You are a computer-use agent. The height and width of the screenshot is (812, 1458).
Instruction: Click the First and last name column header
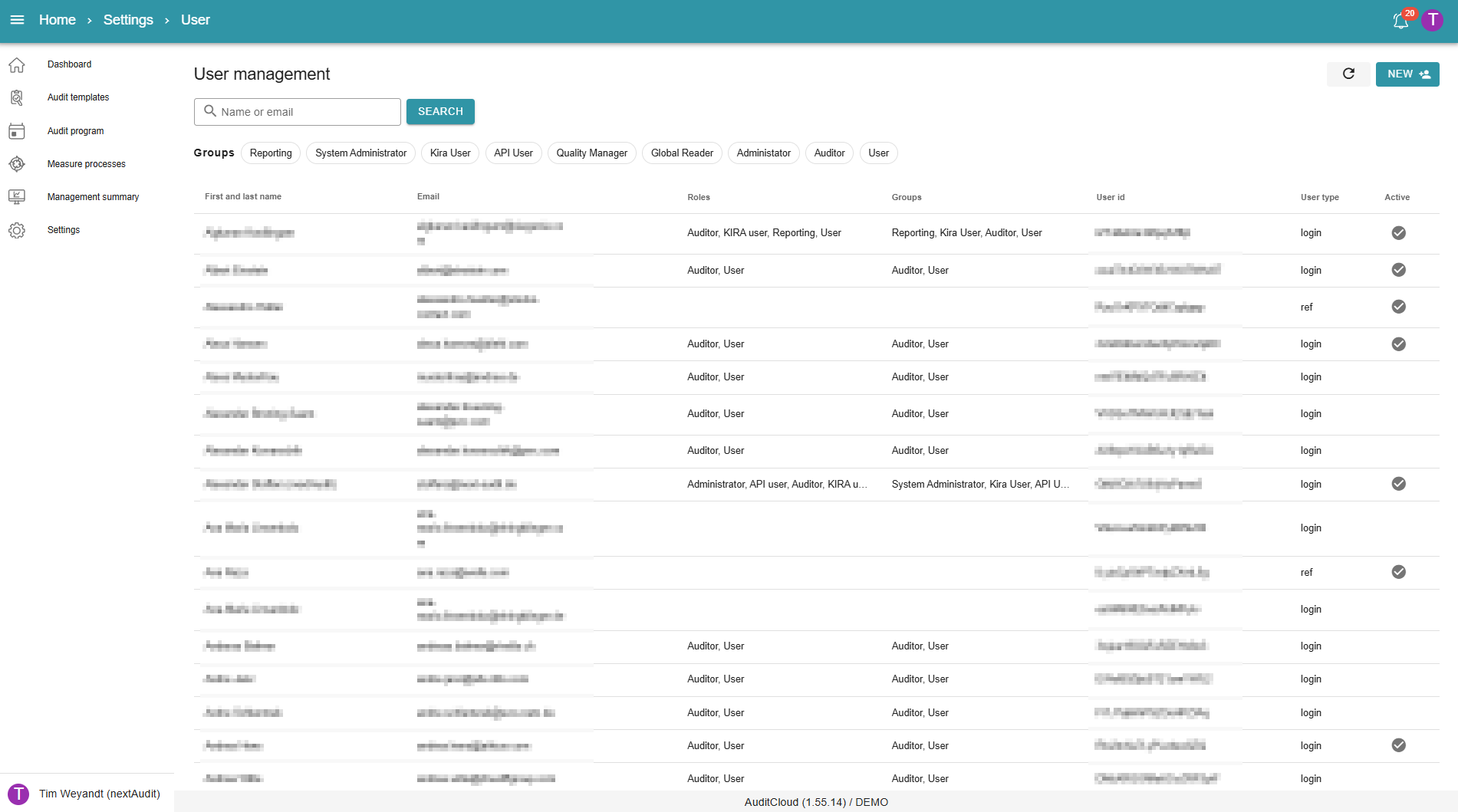pyautogui.click(x=243, y=197)
